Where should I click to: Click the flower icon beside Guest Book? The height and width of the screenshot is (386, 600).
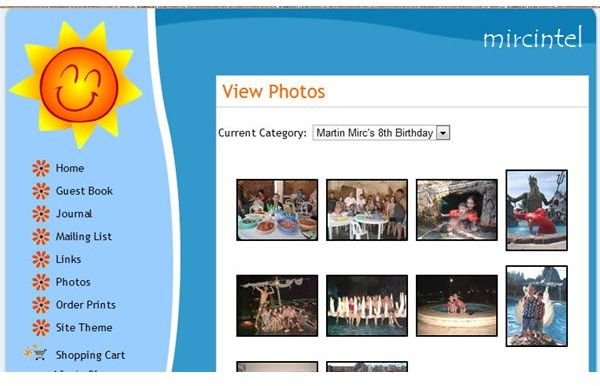pyautogui.click(x=41, y=191)
